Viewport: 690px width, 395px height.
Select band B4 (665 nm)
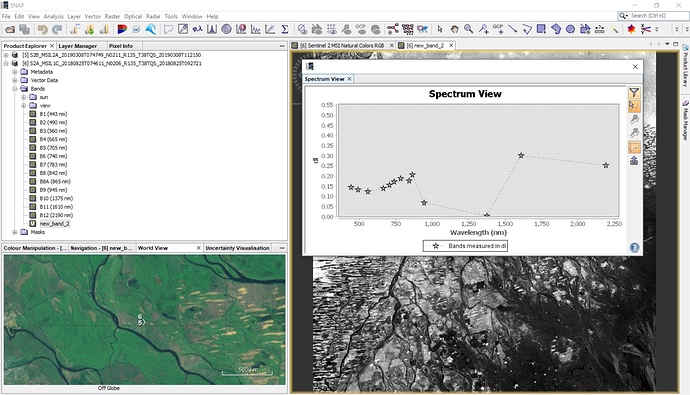click(53, 139)
